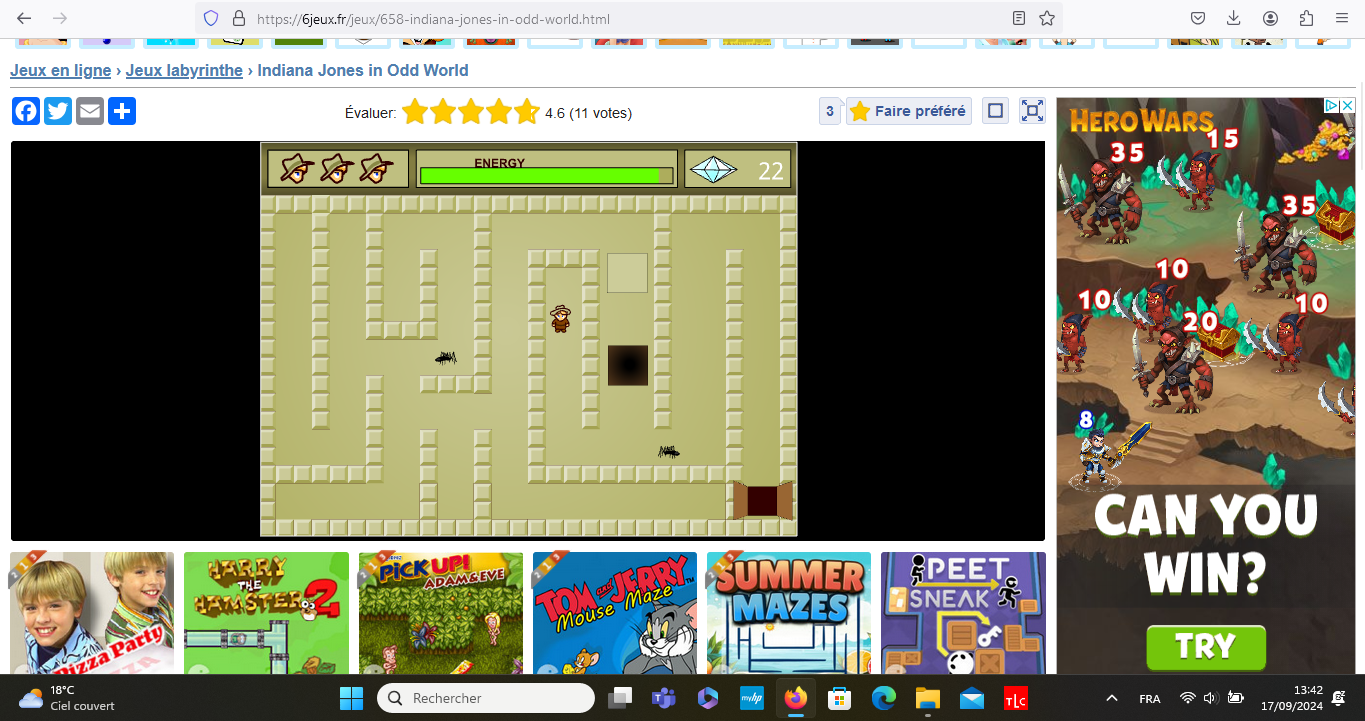Open Copilot from taskbar
Image resolution: width=1365 pixels, height=721 pixels.
708,698
